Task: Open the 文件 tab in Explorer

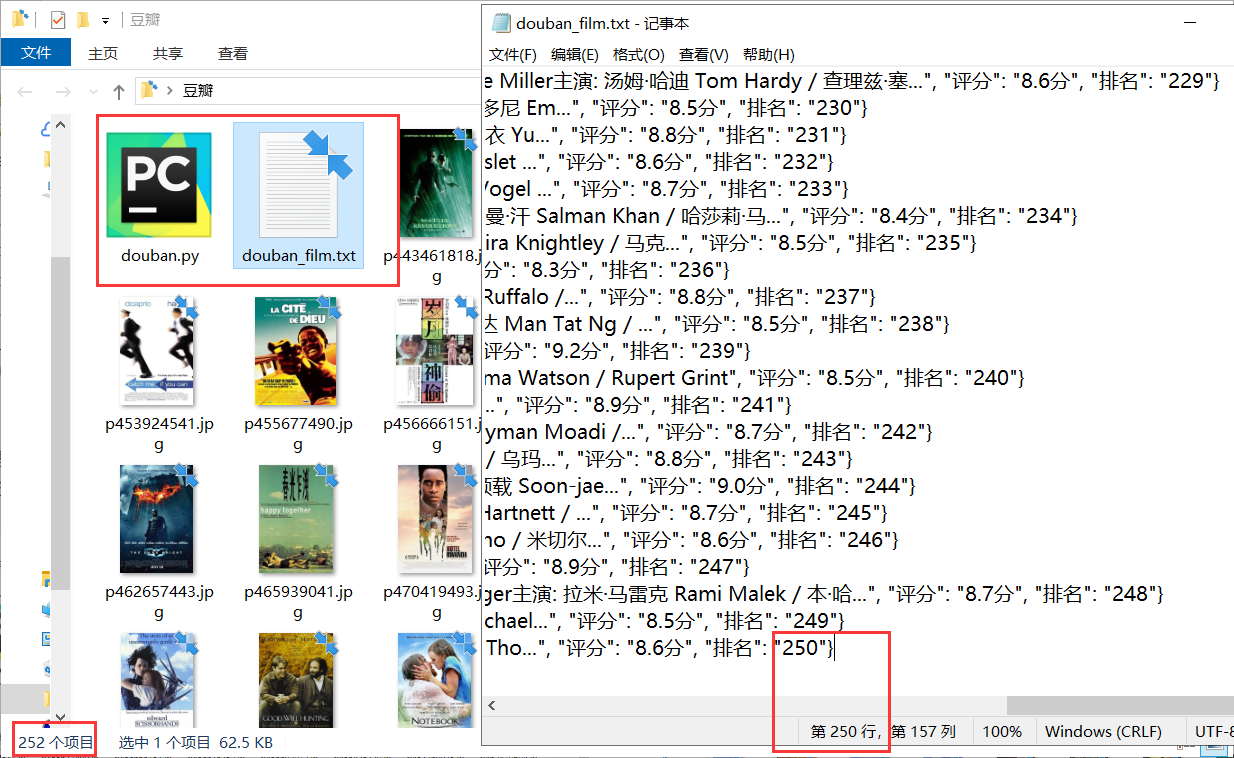Action: [36, 53]
